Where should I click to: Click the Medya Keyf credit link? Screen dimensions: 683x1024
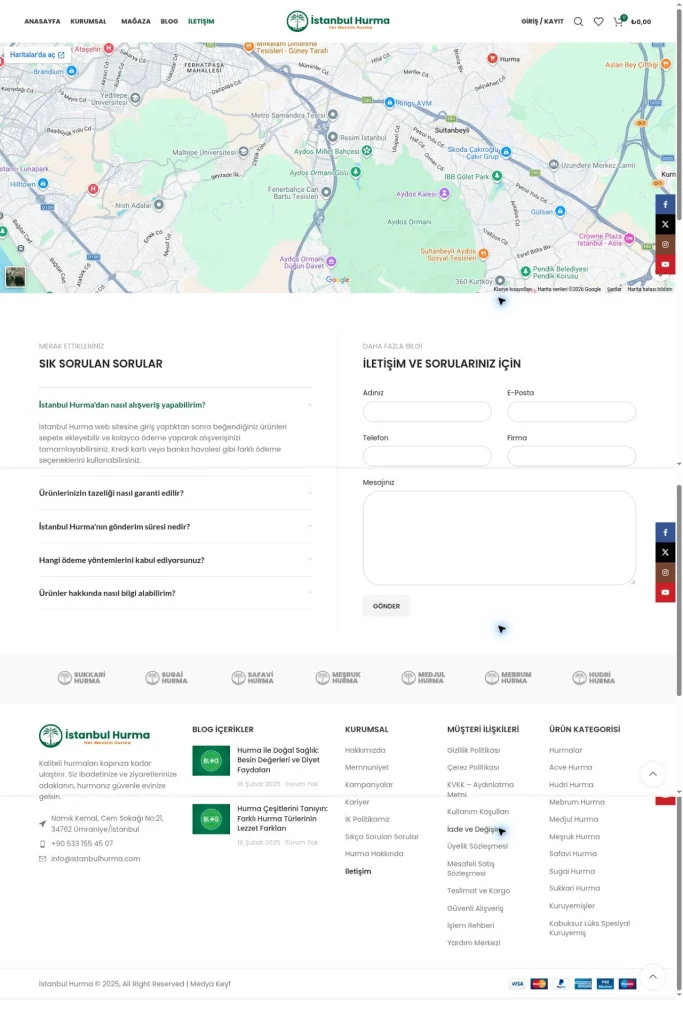[x=210, y=984]
